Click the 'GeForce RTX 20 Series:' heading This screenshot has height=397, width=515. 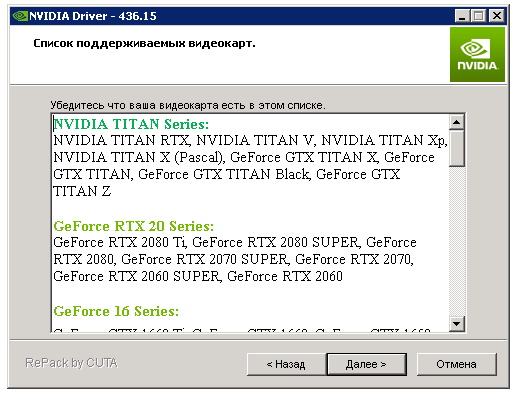(133, 226)
